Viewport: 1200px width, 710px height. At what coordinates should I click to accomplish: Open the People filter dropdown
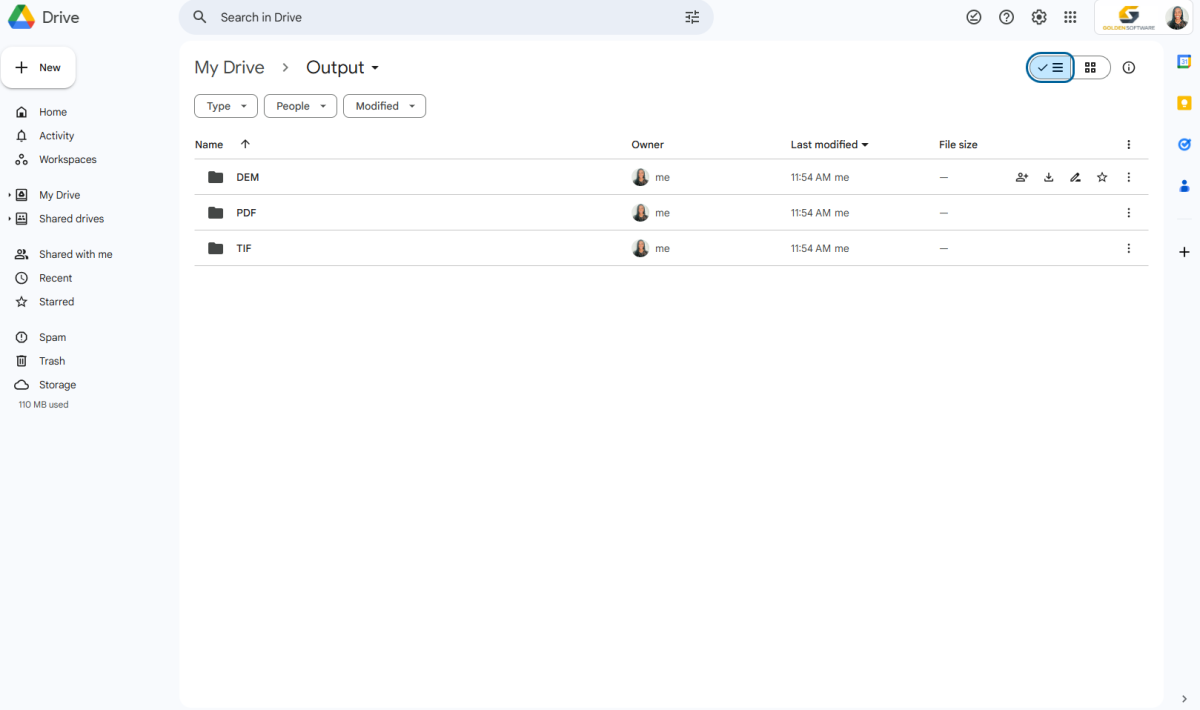pos(300,106)
